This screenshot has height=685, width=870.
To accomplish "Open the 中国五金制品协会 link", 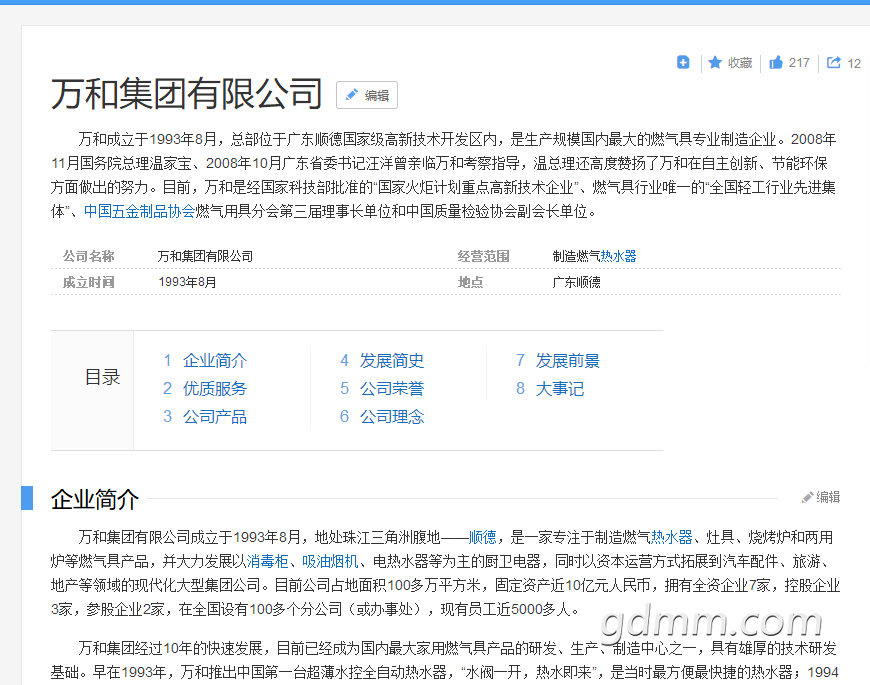I will point(139,211).
